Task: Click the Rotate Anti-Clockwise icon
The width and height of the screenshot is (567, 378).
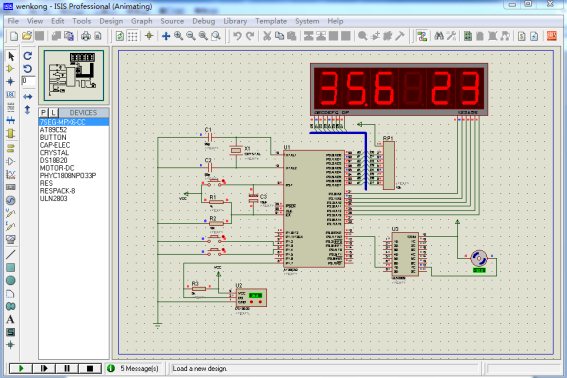Action: point(27,69)
